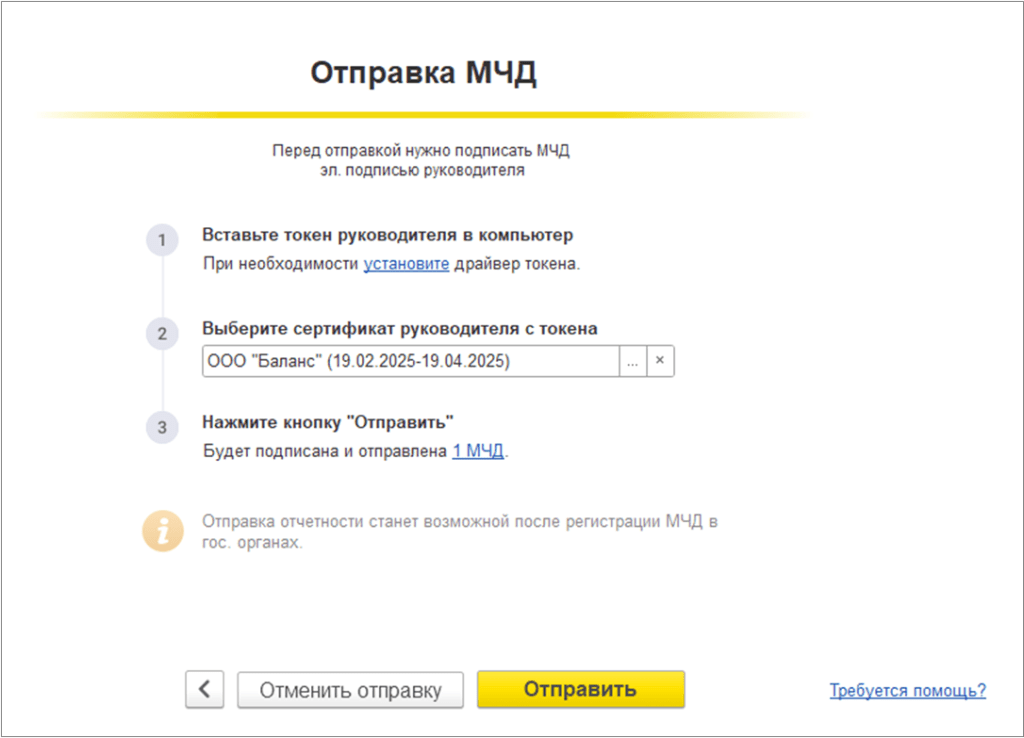This screenshot has height=738, width=1024.
Task: Click the step 3 number circle
Action: point(162,427)
